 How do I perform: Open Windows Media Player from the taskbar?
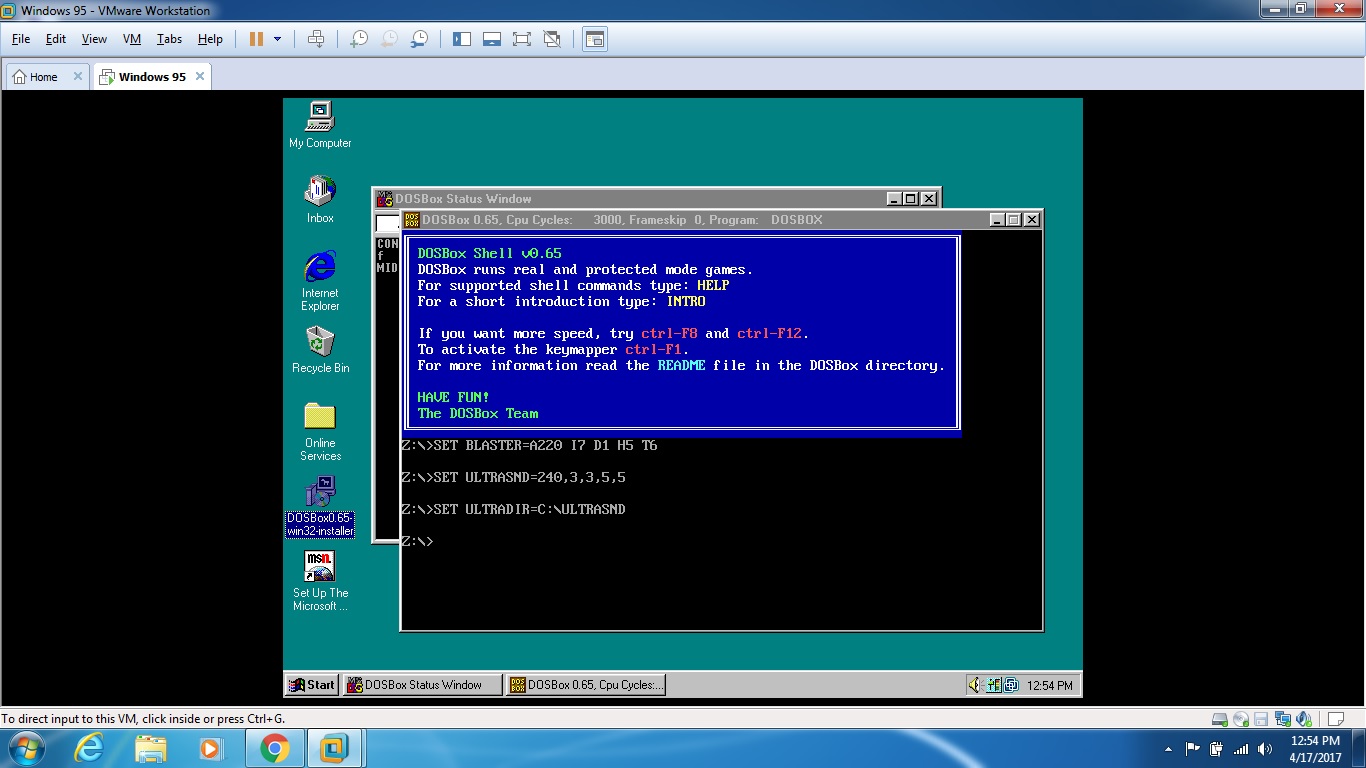tap(211, 748)
